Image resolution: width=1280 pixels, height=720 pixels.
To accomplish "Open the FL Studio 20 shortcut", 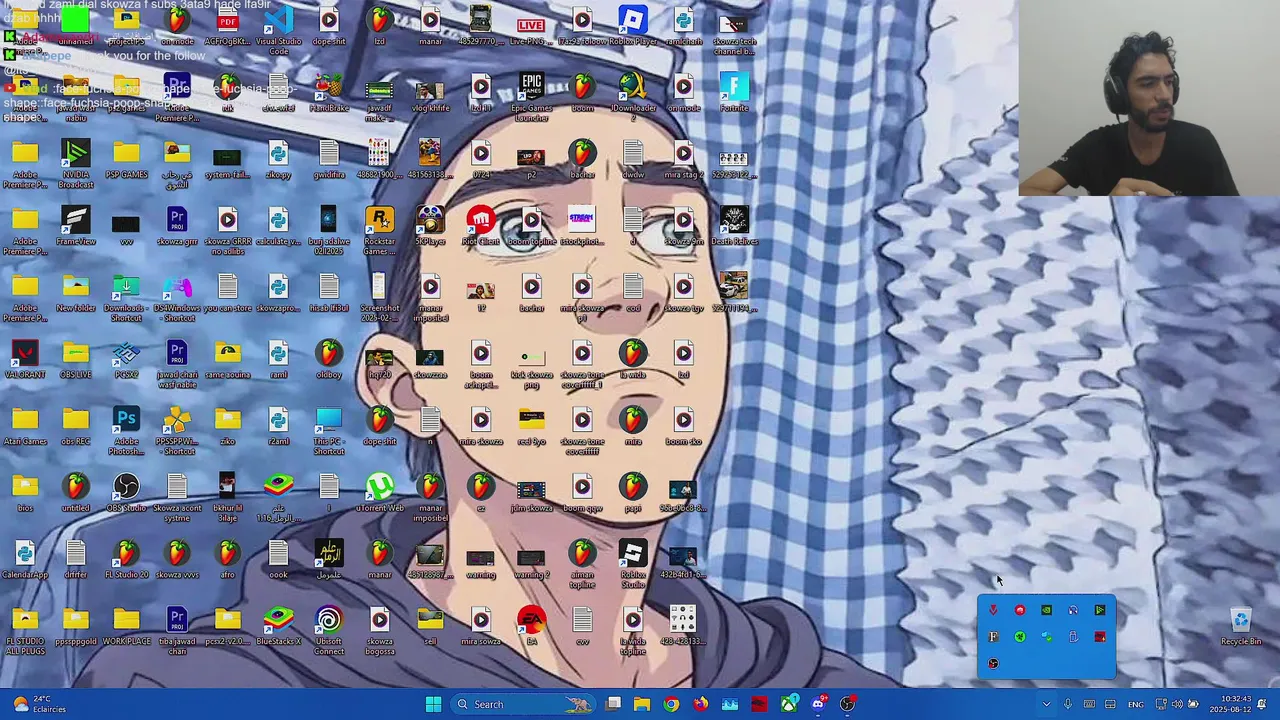I will coord(126,560).
